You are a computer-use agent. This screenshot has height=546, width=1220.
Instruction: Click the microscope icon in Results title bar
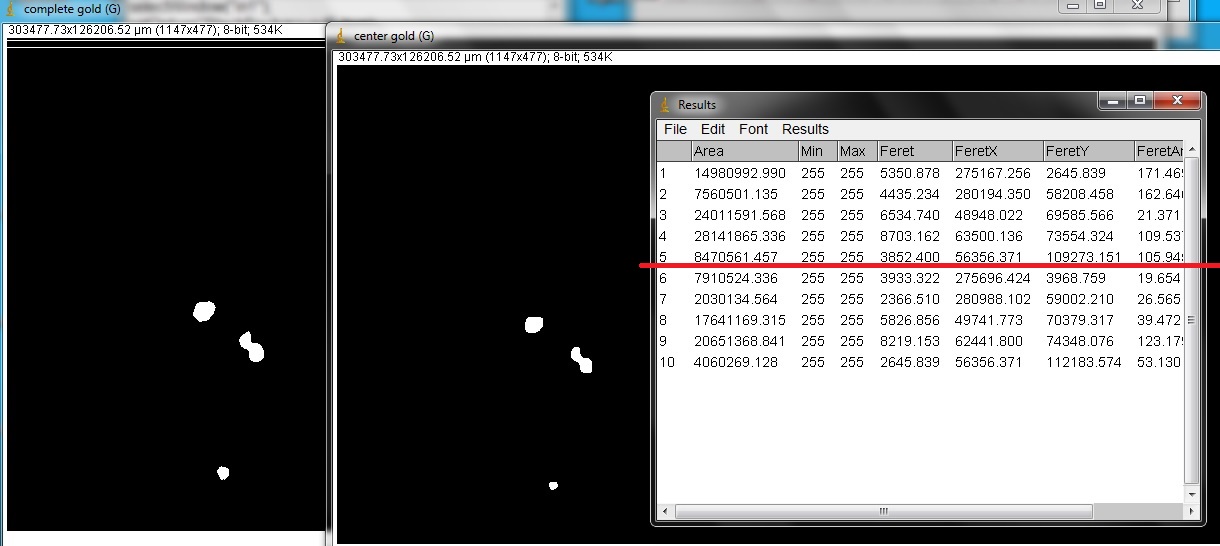point(665,104)
